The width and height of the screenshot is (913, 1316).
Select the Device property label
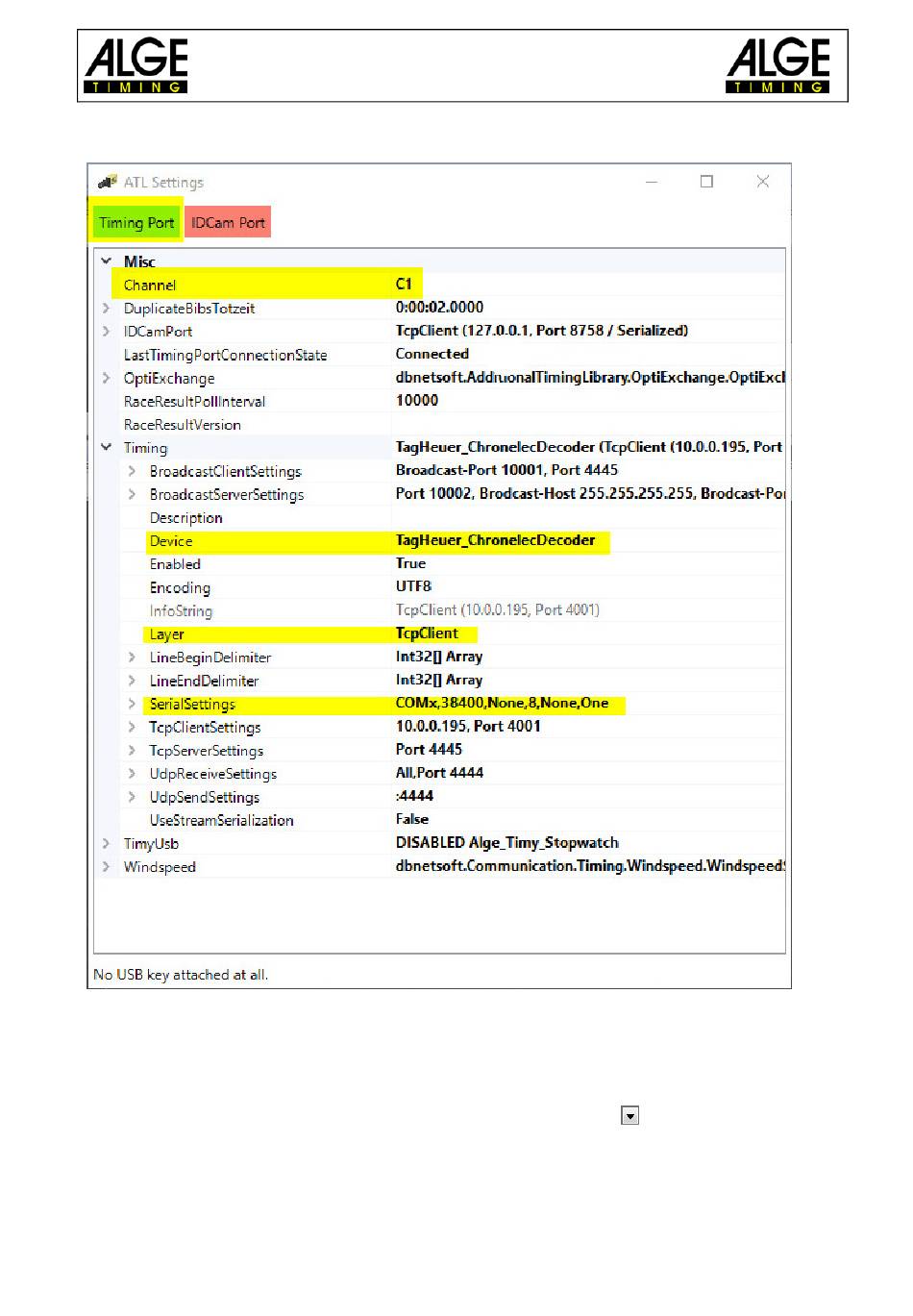coord(171,541)
